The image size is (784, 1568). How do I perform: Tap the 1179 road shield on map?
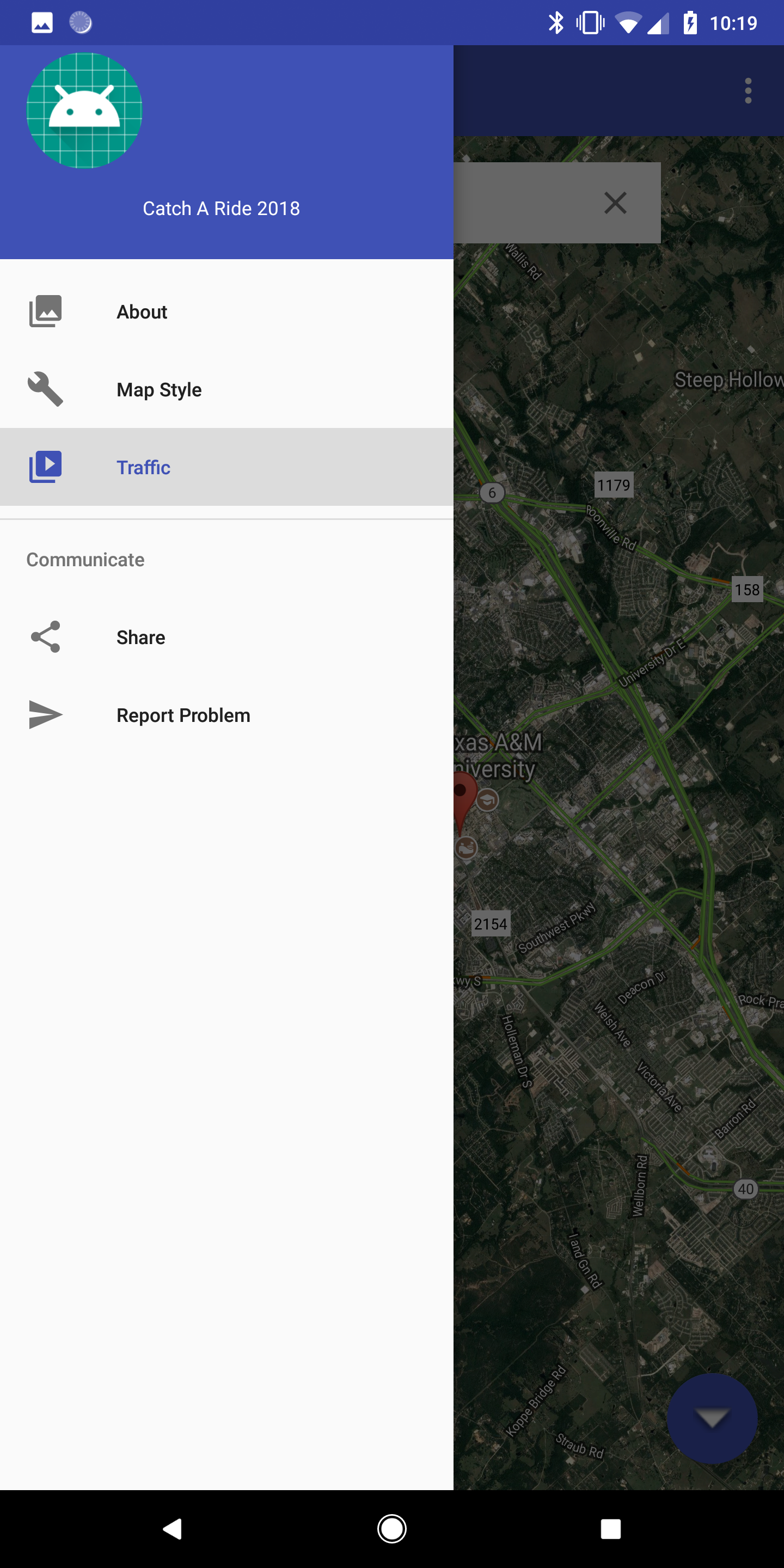point(614,485)
